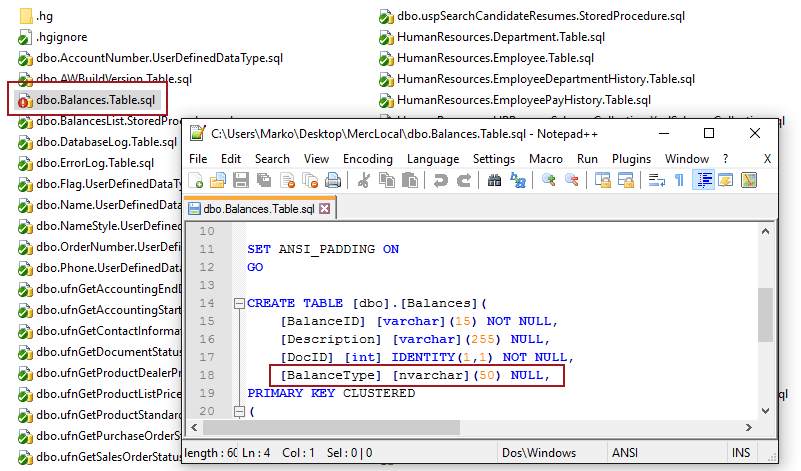The width and height of the screenshot is (801, 471).
Task: Select dbo.AccountNumber.UserDefinedDataType.sql file
Action: [150, 58]
